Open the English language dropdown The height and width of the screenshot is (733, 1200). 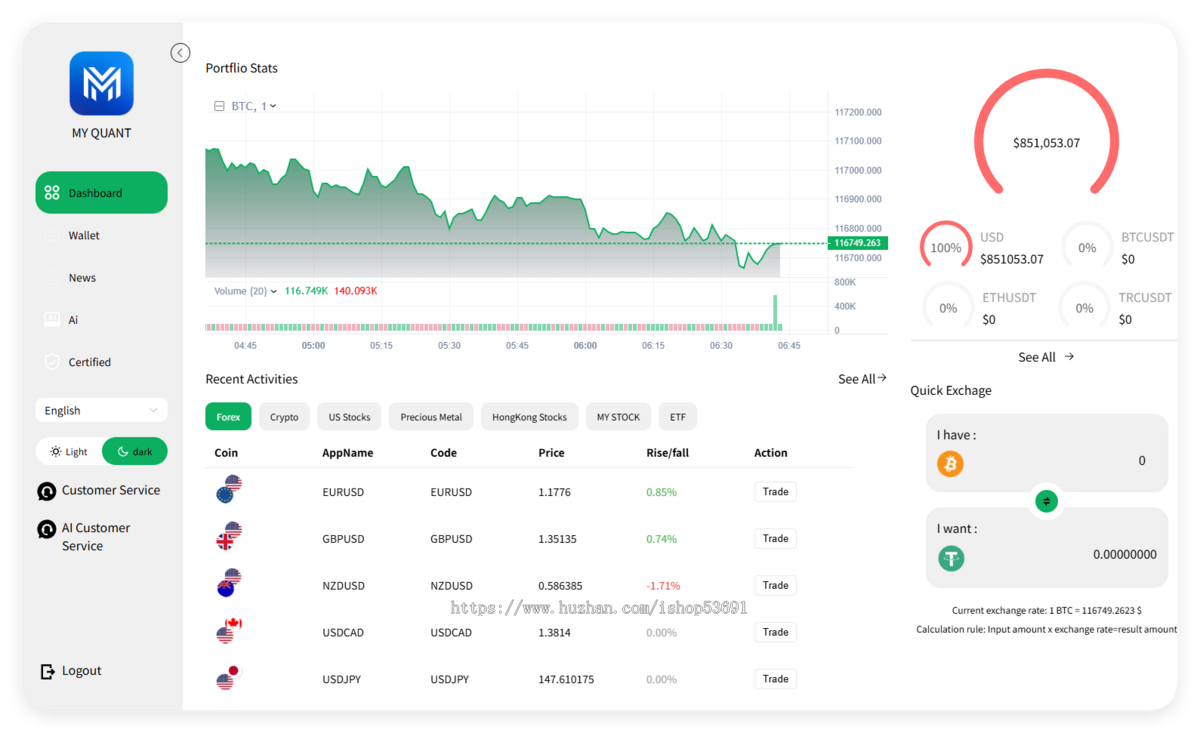click(x=101, y=411)
